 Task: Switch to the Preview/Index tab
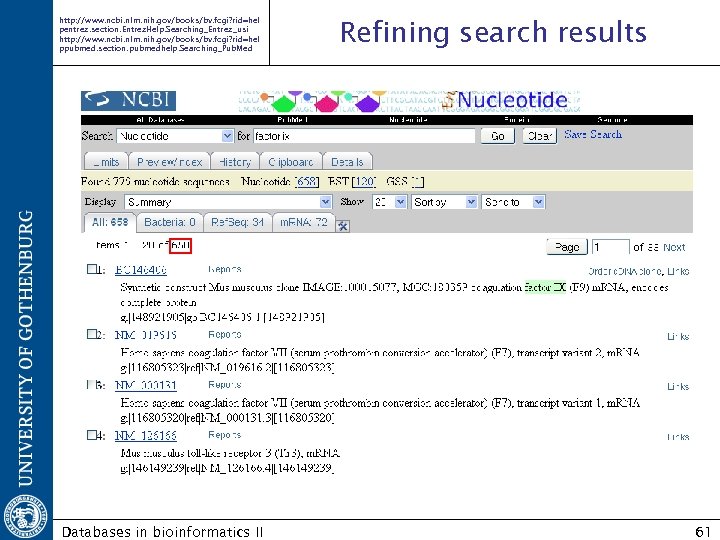pos(169,162)
